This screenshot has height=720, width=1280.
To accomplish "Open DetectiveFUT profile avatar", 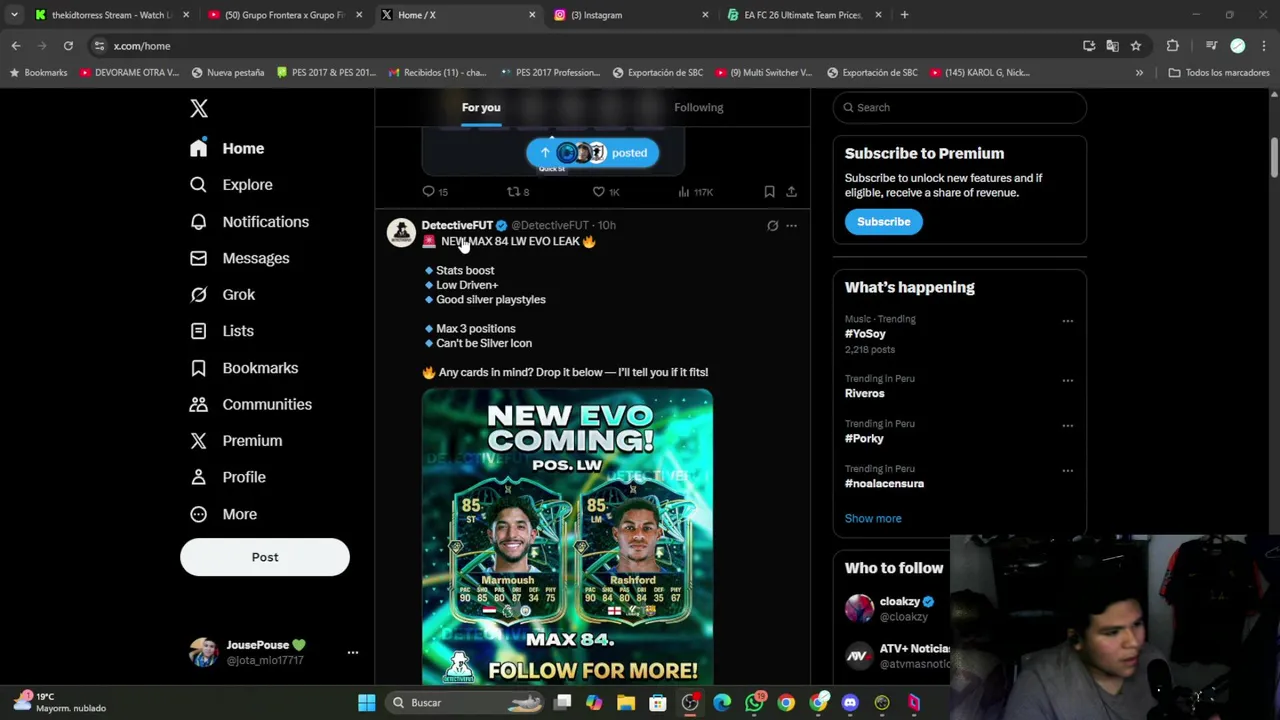I will [401, 232].
